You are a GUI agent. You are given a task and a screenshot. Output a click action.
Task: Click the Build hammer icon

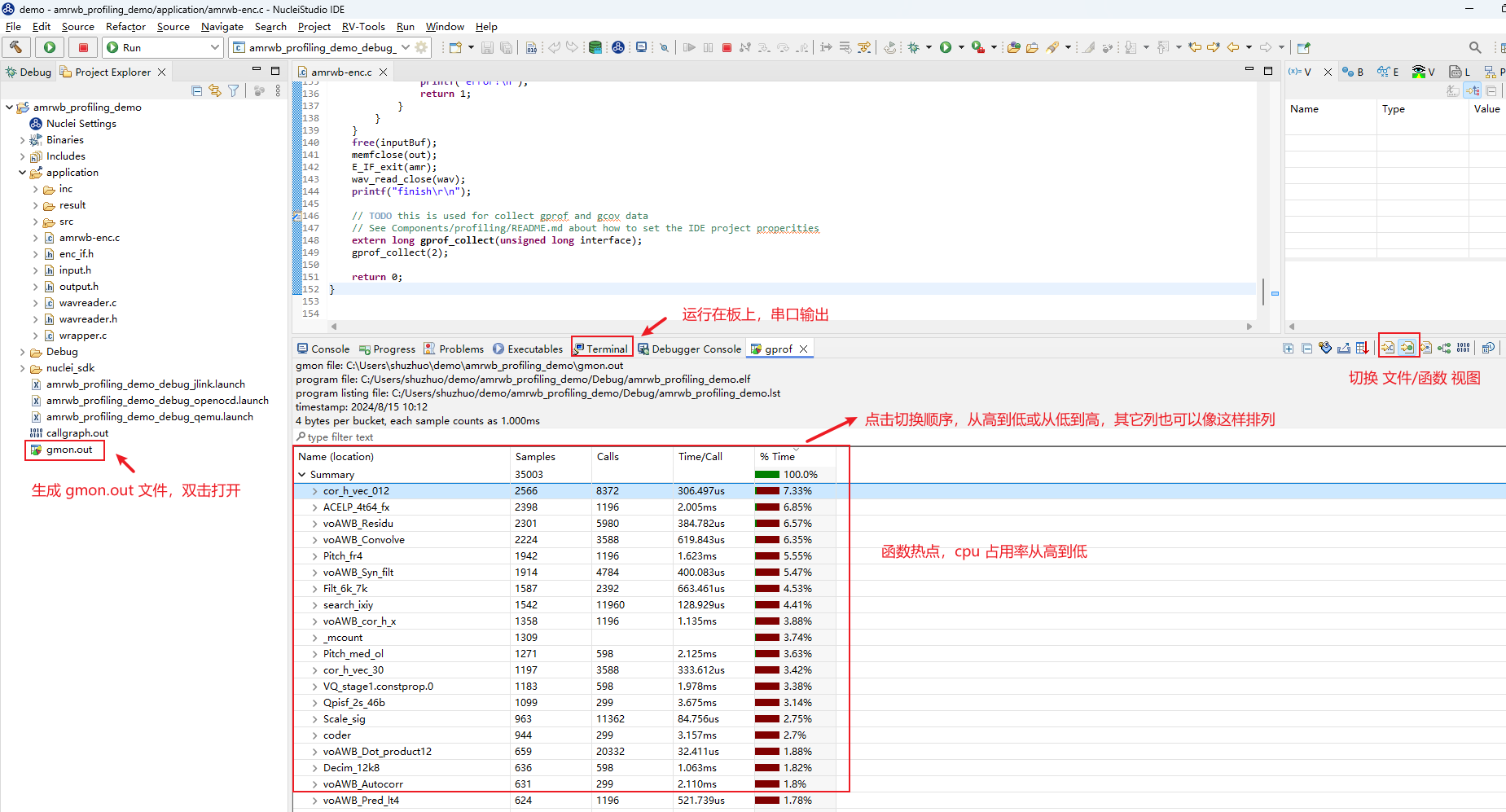[x=16, y=47]
